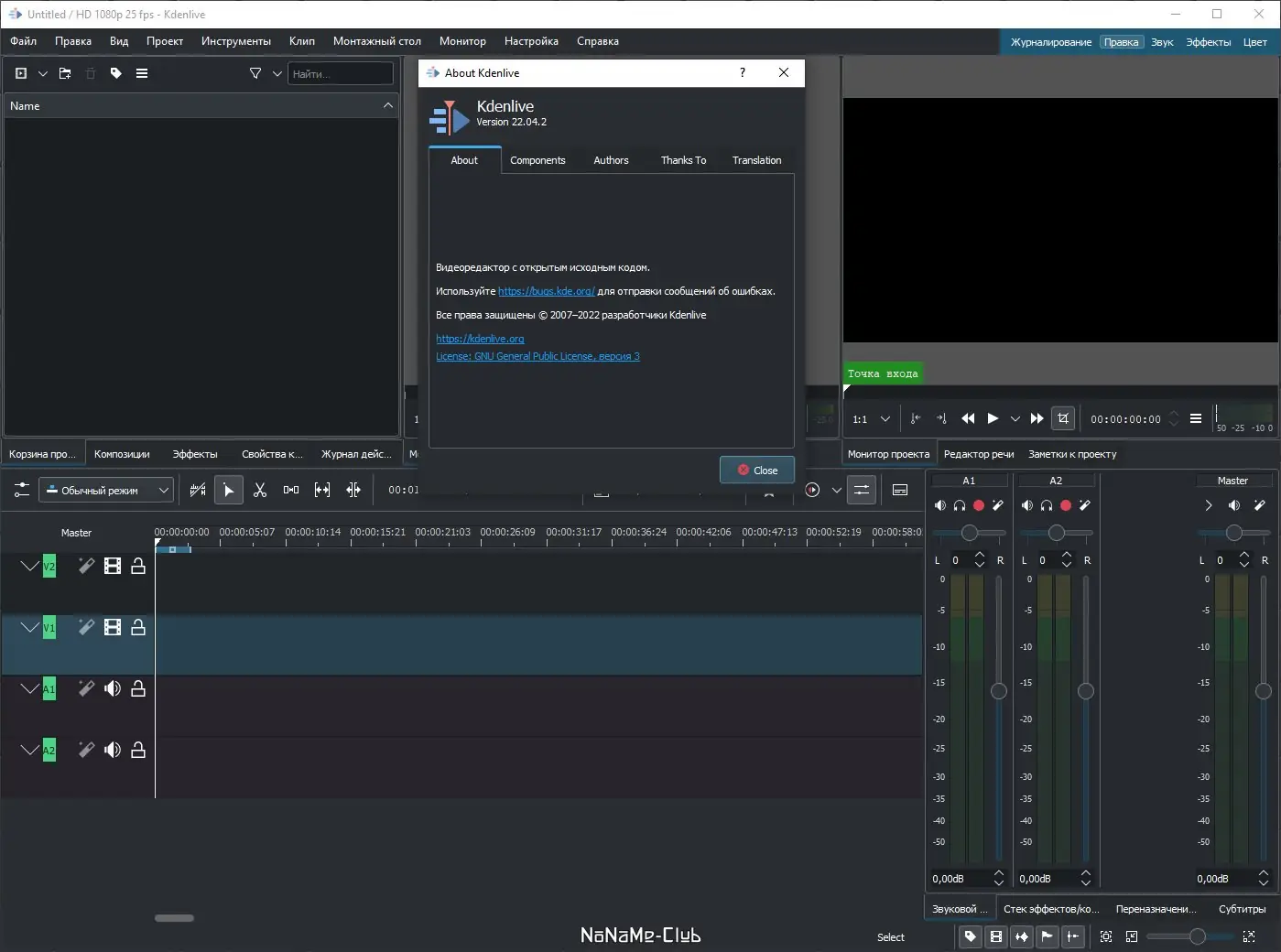Toggle A1 monitor headphones in audio mixer
Image resolution: width=1281 pixels, height=952 pixels.
(x=960, y=505)
